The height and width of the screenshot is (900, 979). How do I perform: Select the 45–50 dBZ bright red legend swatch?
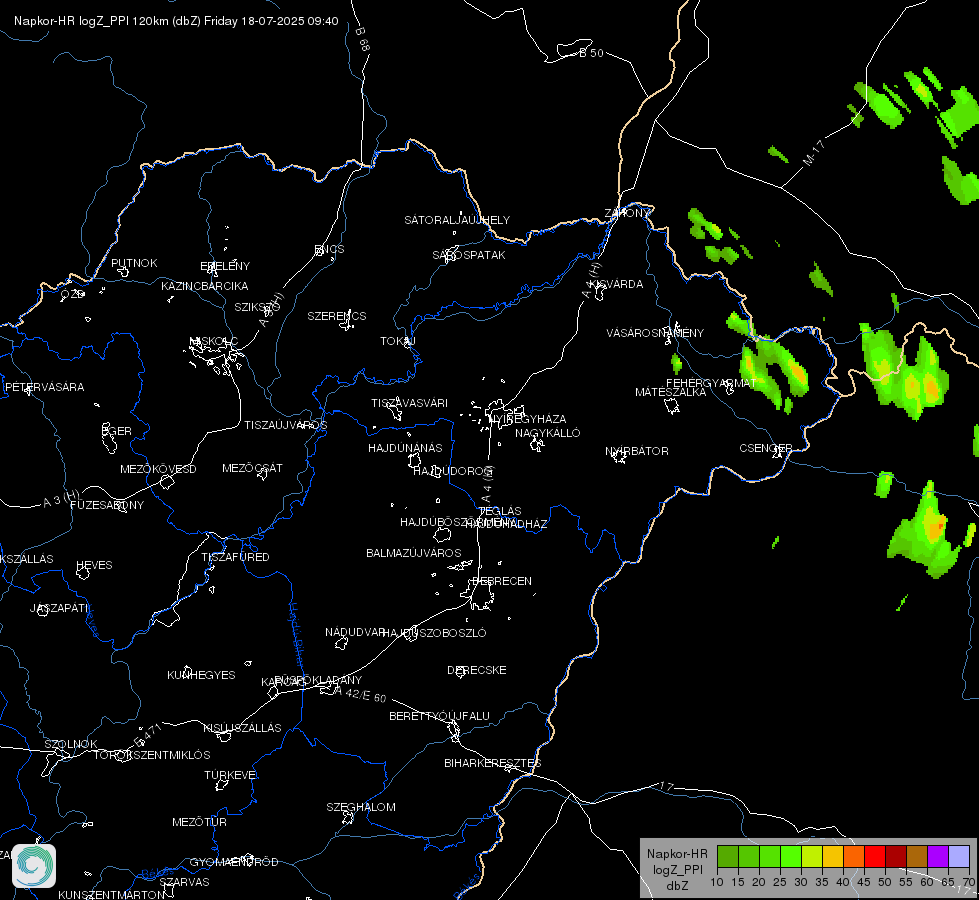tap(875, 856)
